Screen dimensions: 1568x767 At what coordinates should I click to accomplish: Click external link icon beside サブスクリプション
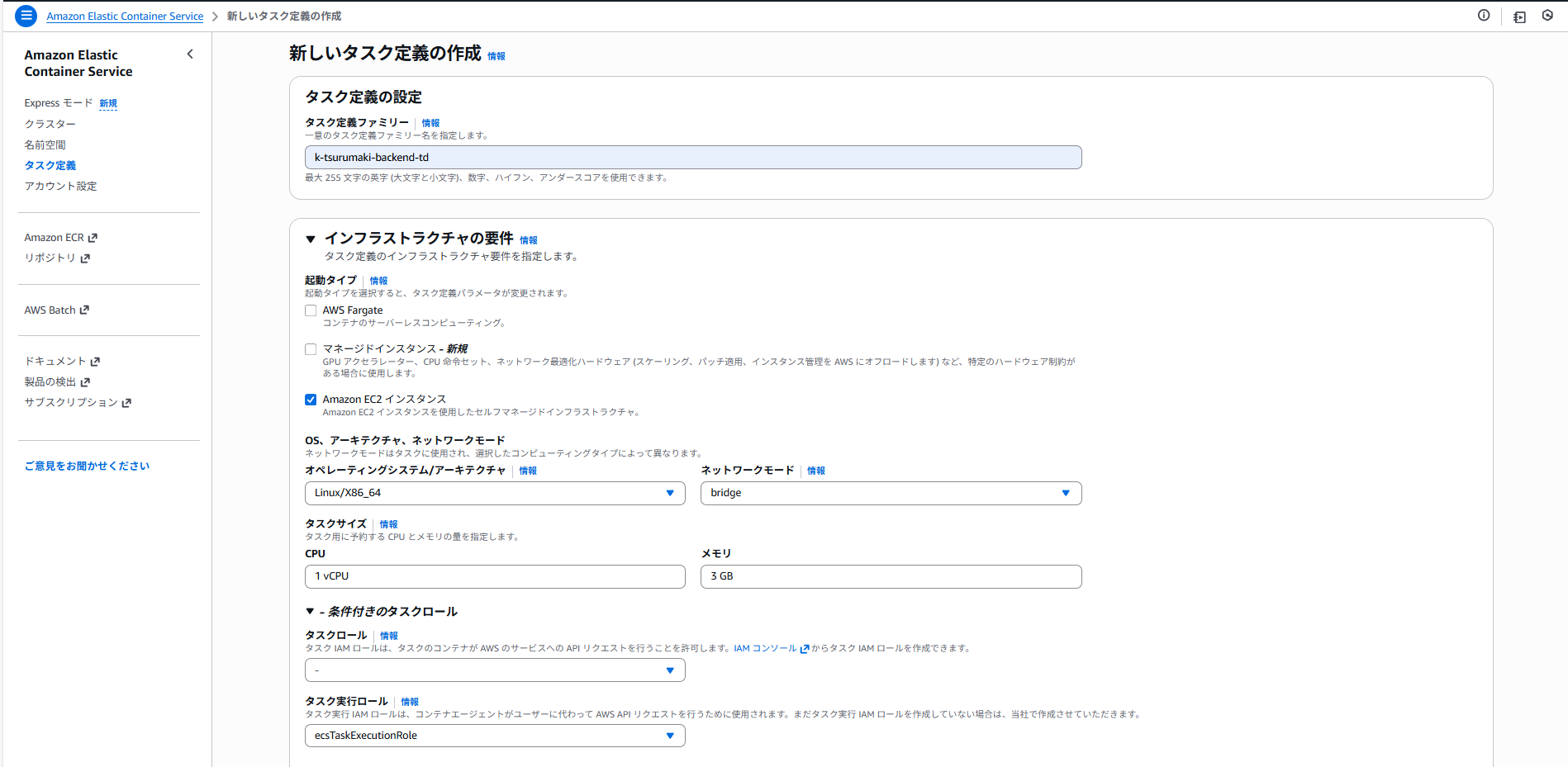coord(126,403)
